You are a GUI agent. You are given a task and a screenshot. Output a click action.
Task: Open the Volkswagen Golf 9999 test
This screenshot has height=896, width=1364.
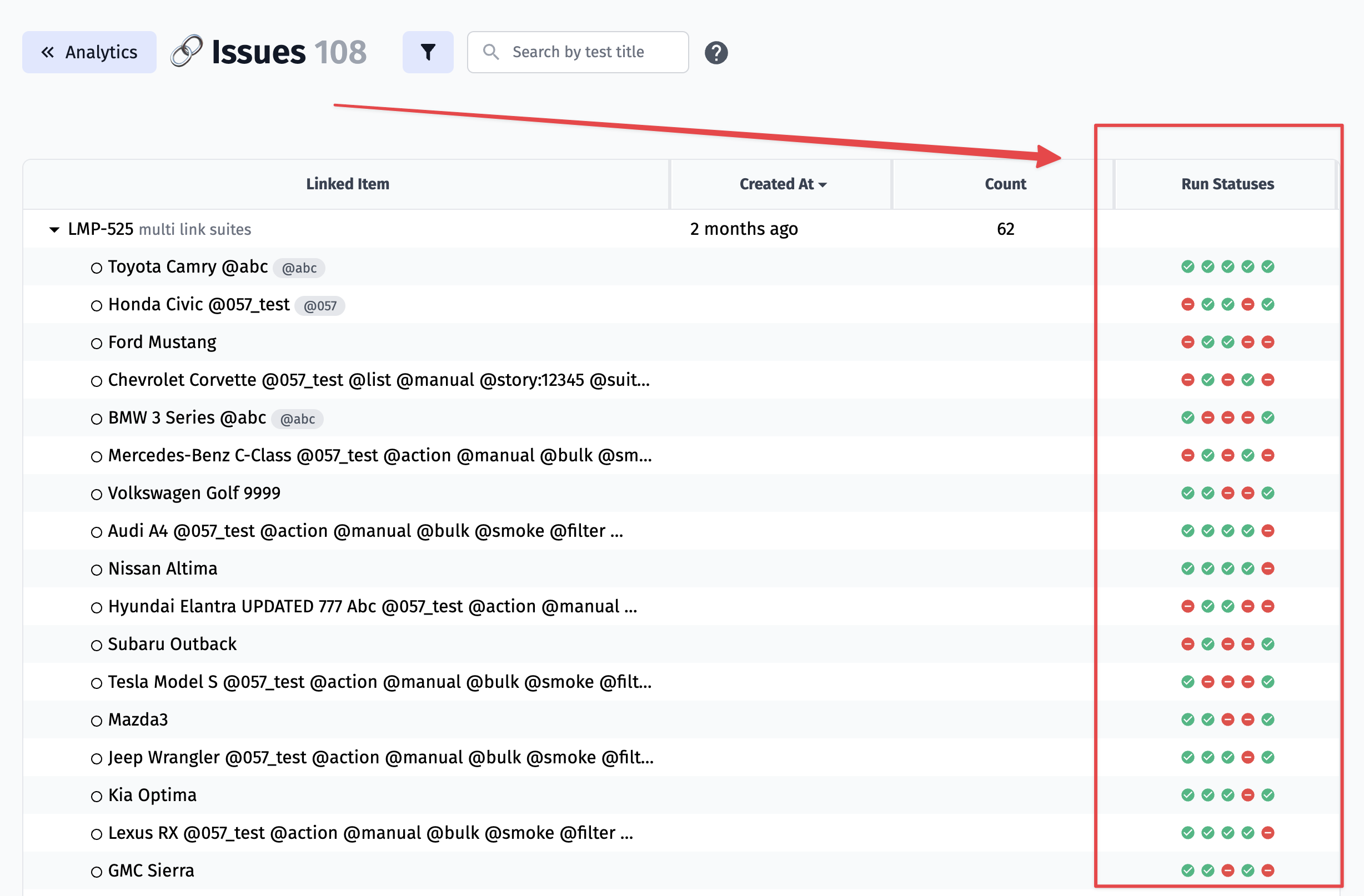[x=194, y=494]
